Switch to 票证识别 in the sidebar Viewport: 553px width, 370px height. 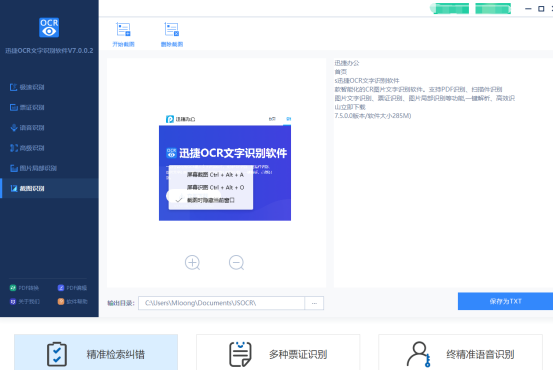(x=28, y=107)
